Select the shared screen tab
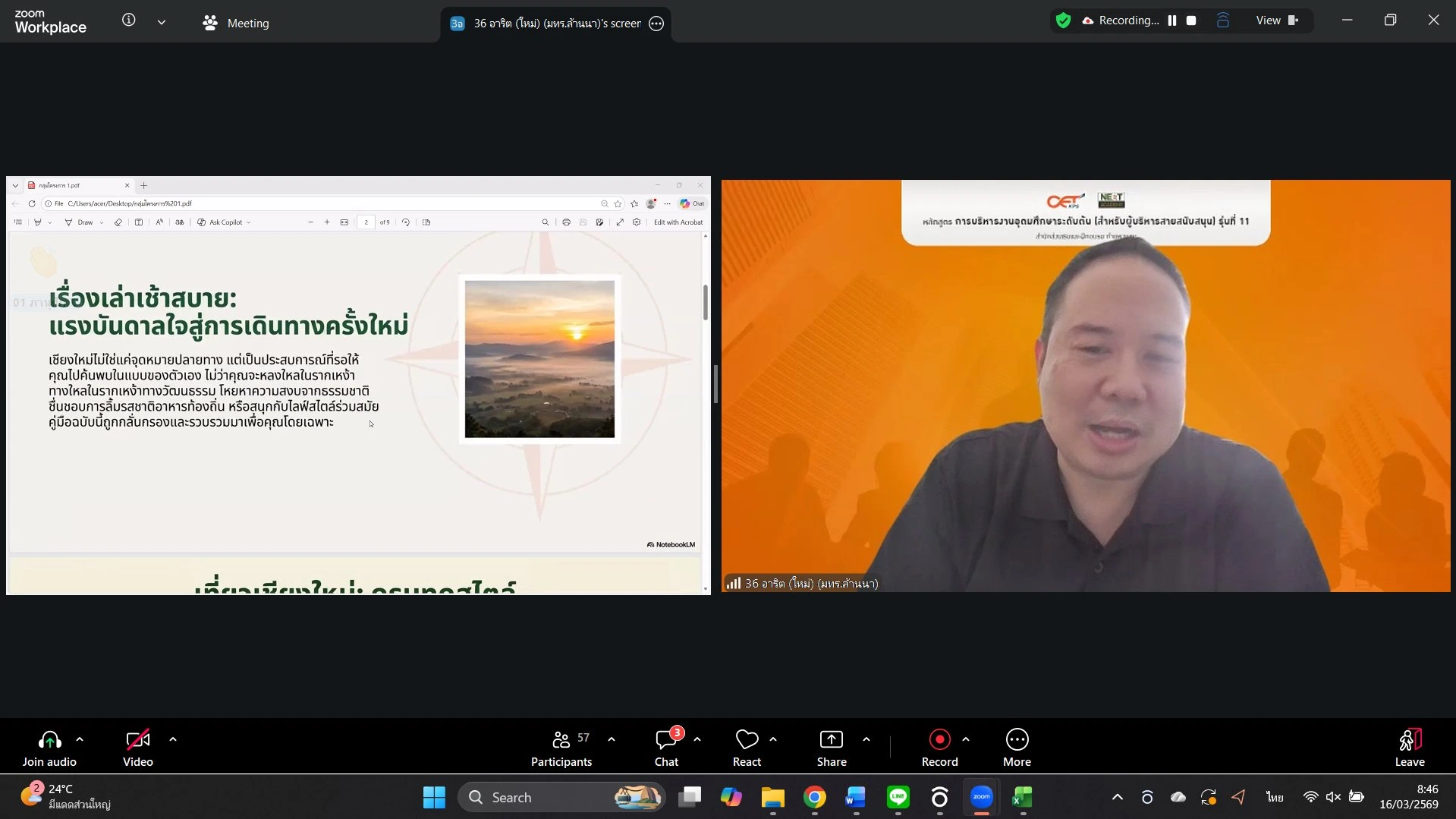This screenshot has height=819, width=1456. [546, 24]
